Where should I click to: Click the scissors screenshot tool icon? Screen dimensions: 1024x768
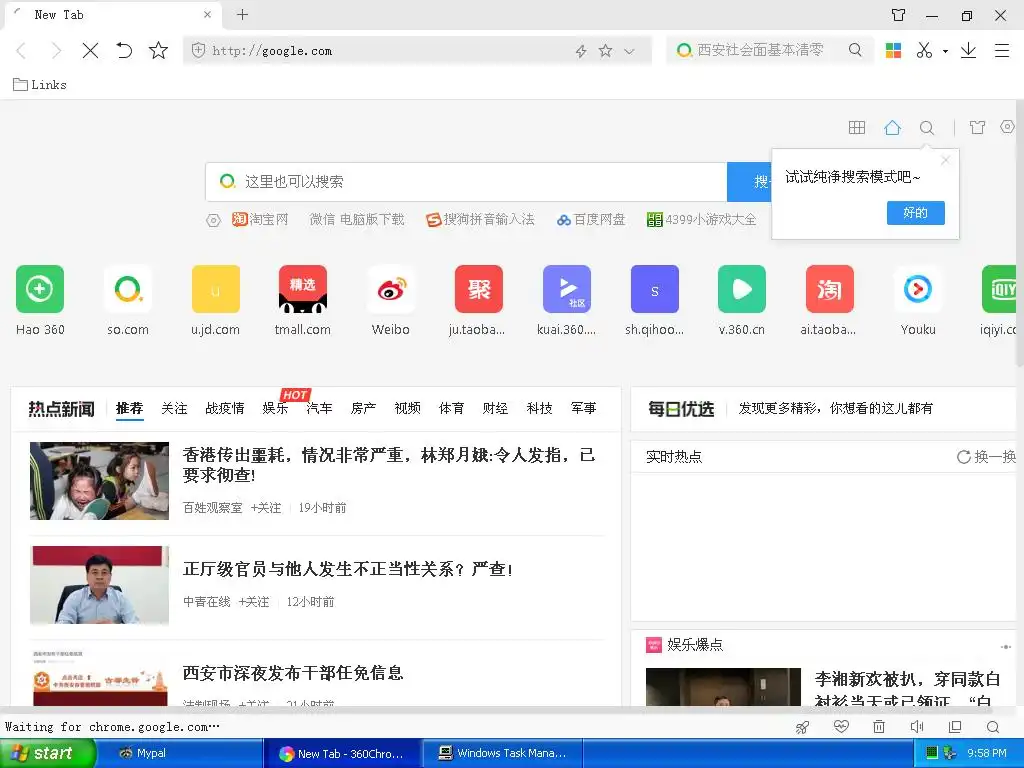coord(923,50)
